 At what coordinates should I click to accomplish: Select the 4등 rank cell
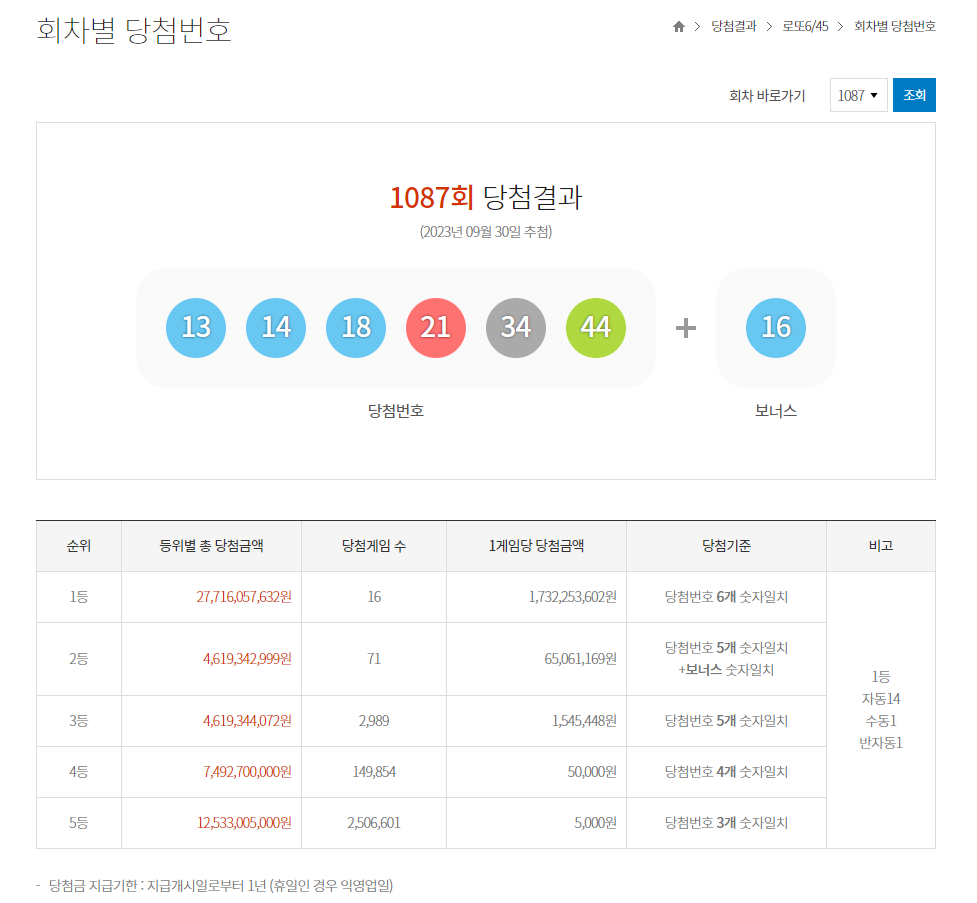(79, 772)
